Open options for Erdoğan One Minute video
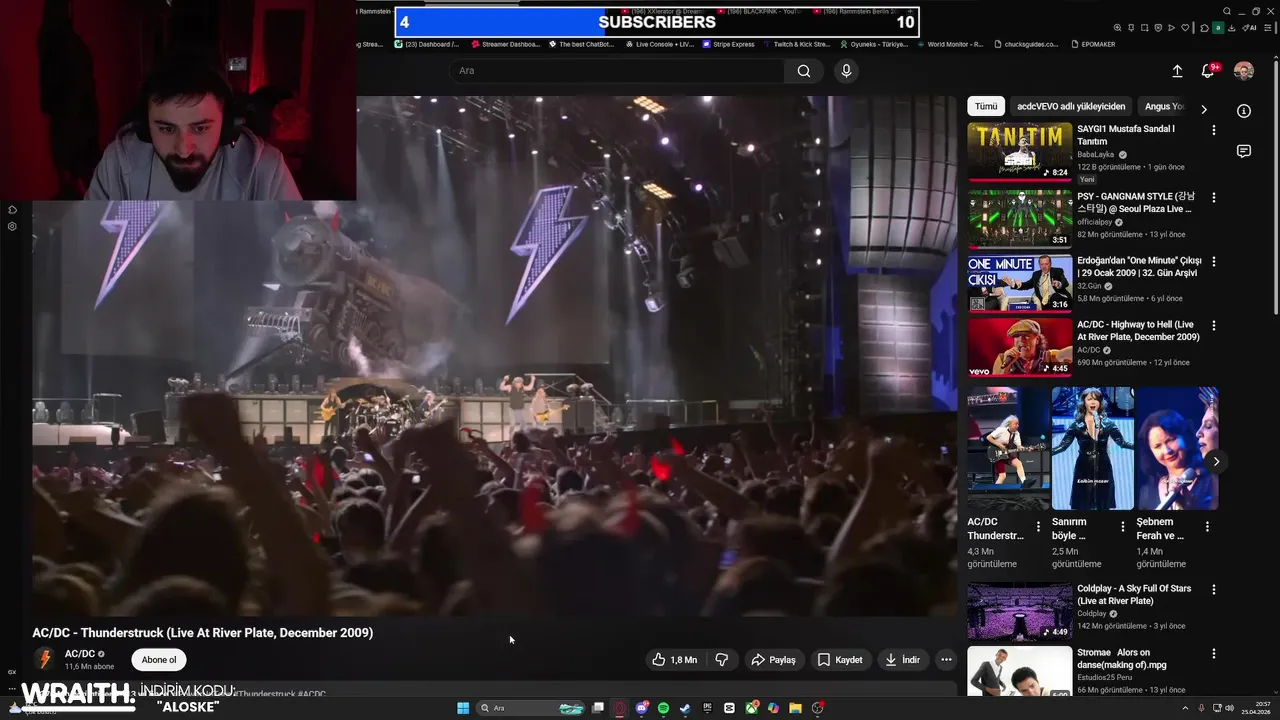The image size is (1280, 720). (x=1214, y=262)
